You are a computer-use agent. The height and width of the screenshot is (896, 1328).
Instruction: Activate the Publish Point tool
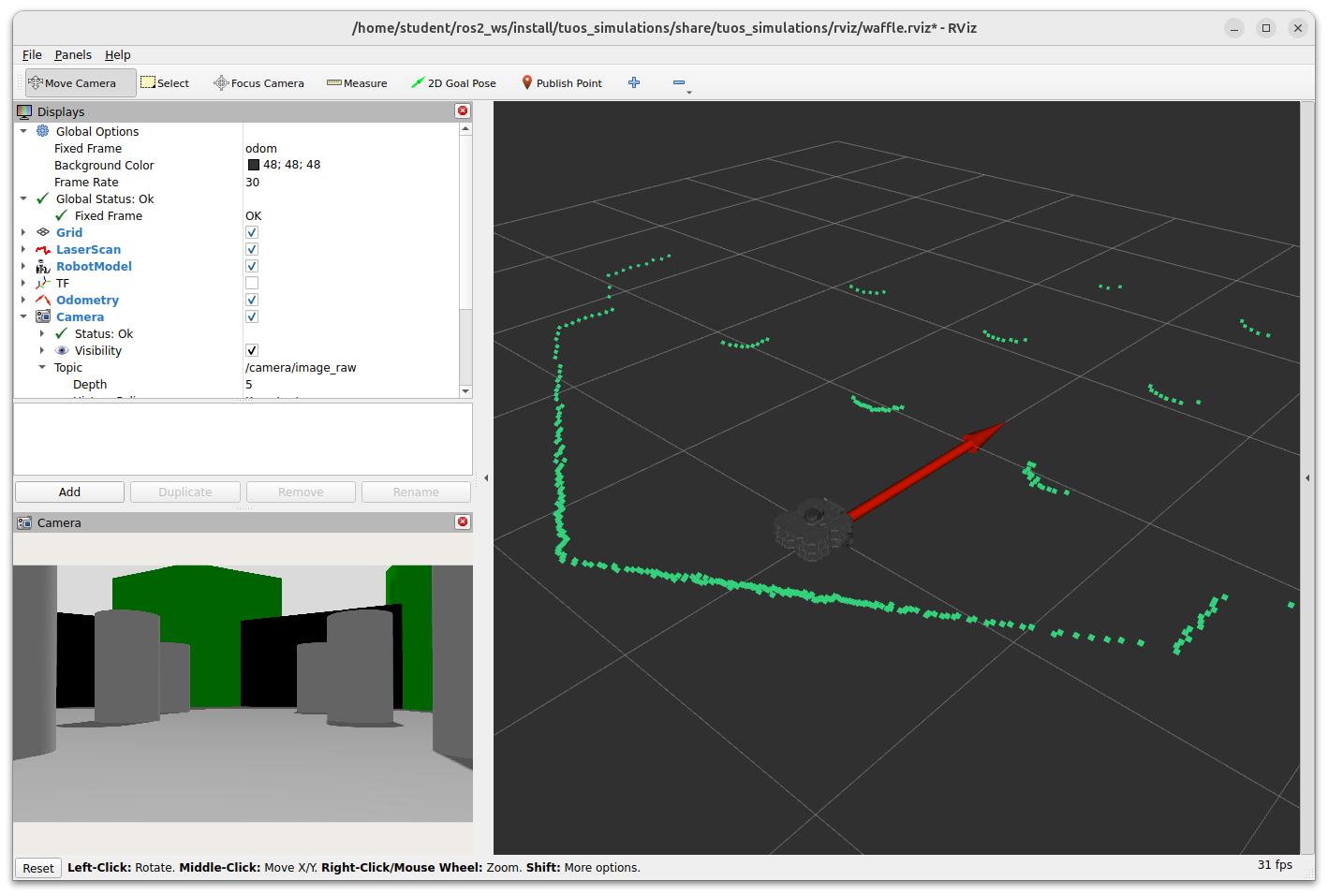tap(562, 83)
